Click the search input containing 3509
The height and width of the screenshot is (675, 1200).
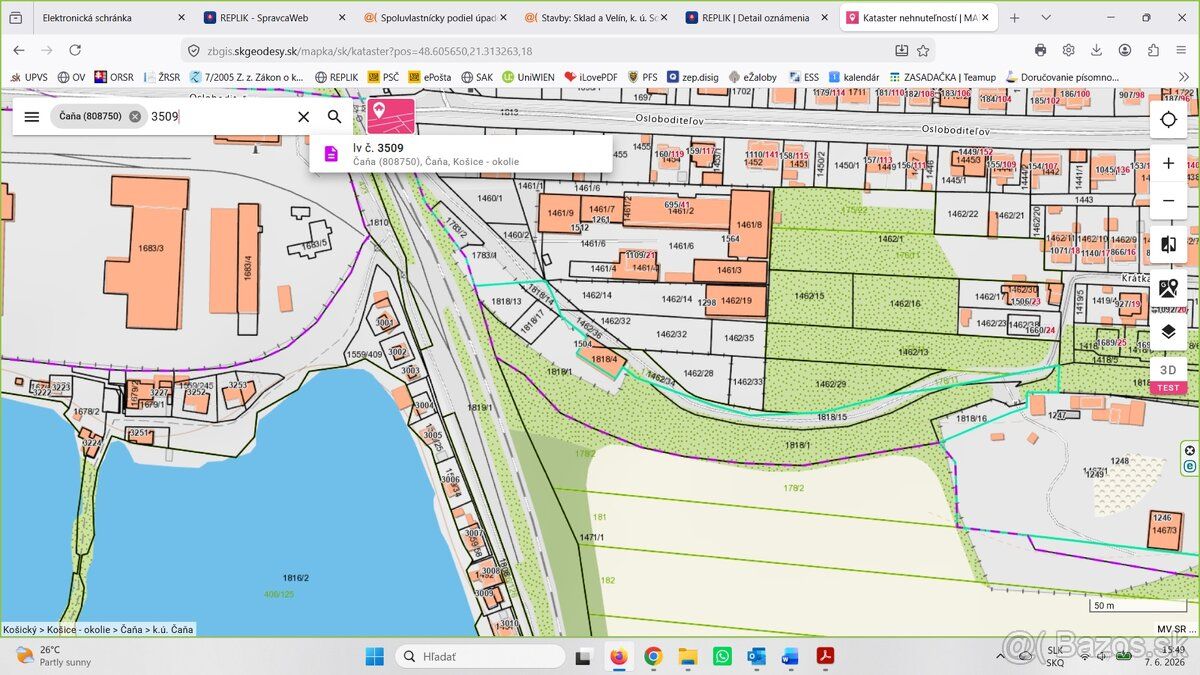coord(219,116)
